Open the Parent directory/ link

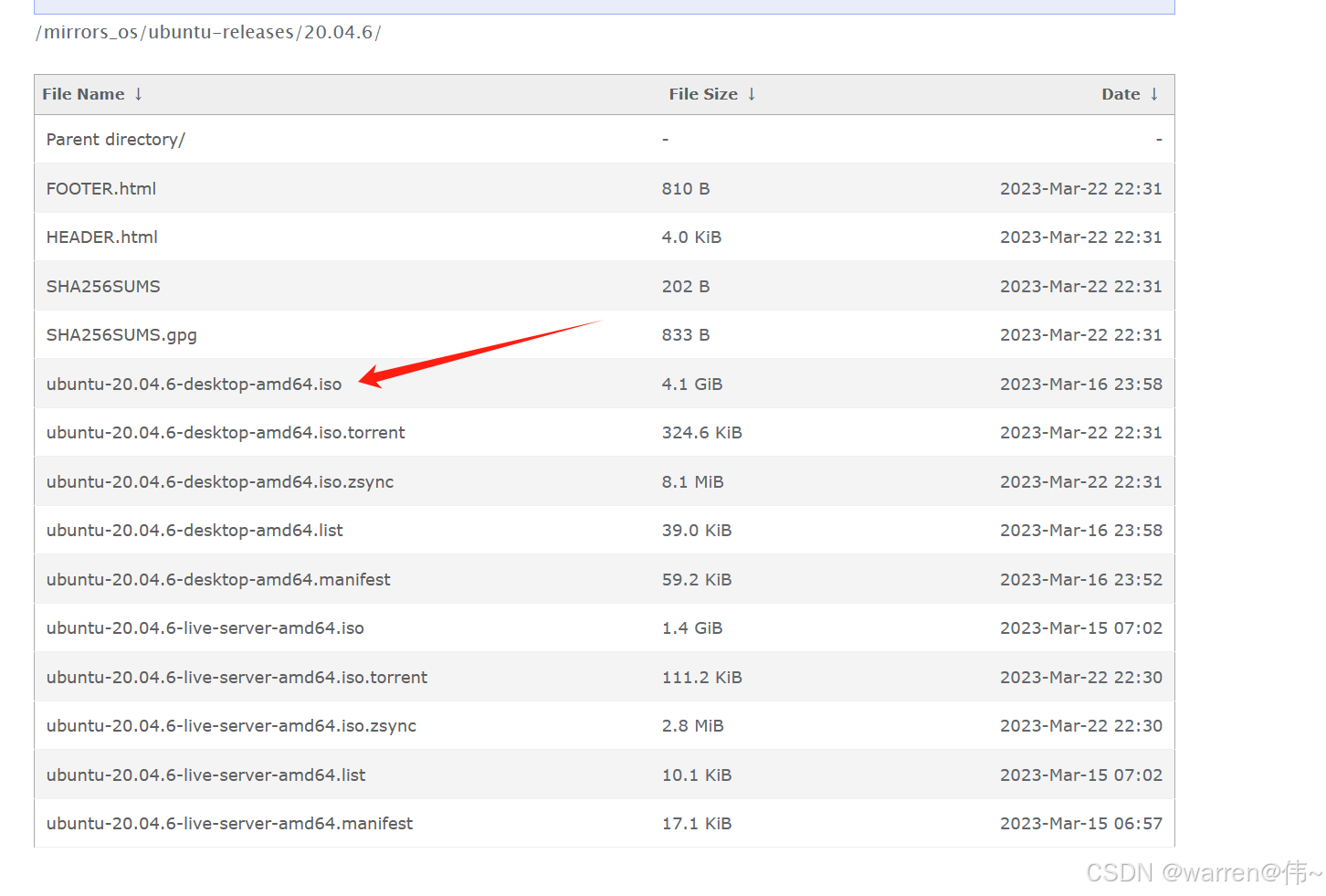click(x=116, y=140)
